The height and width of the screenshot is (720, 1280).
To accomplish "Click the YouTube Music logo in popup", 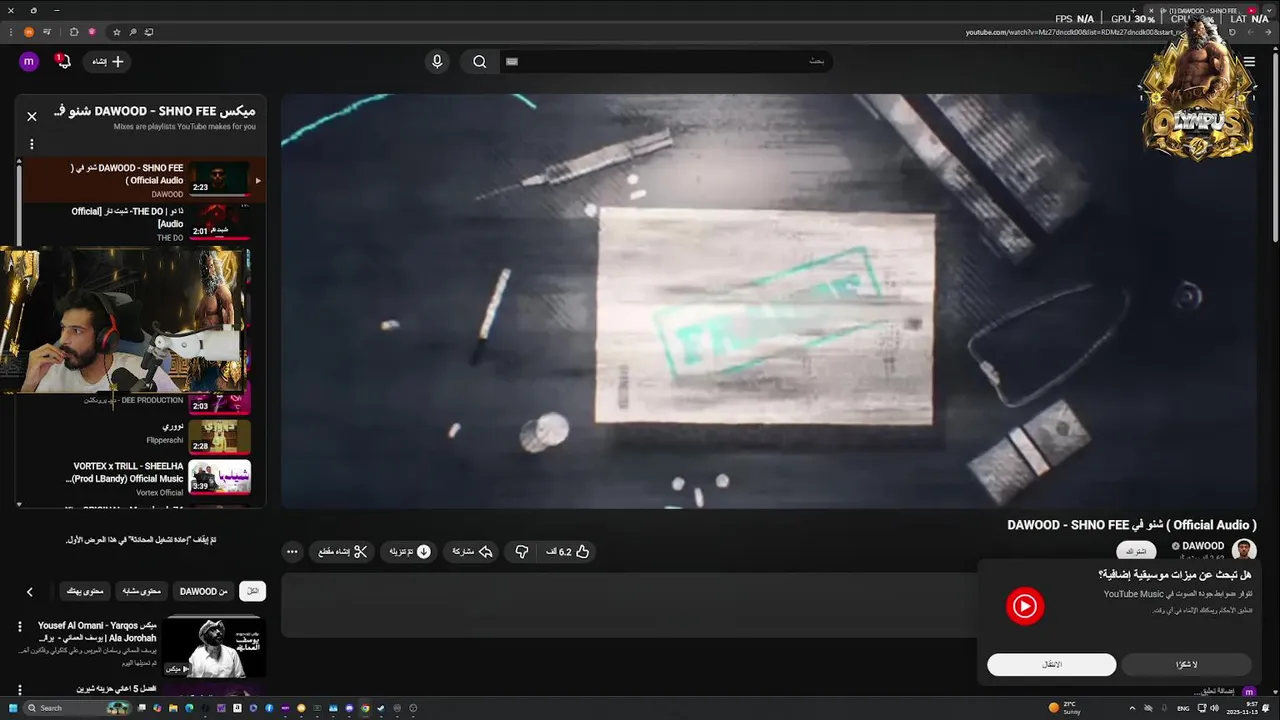I will tap(1024, 606).
